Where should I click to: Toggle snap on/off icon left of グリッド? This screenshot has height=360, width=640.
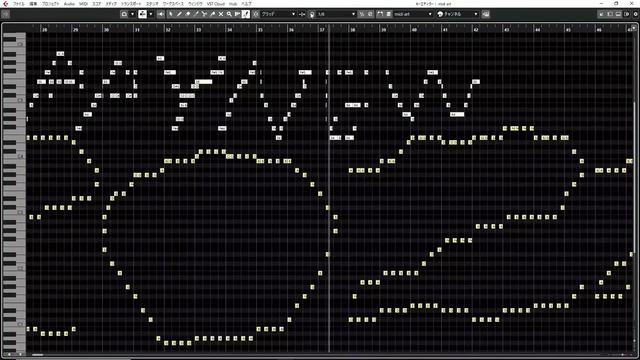click(x=256, y=14)
